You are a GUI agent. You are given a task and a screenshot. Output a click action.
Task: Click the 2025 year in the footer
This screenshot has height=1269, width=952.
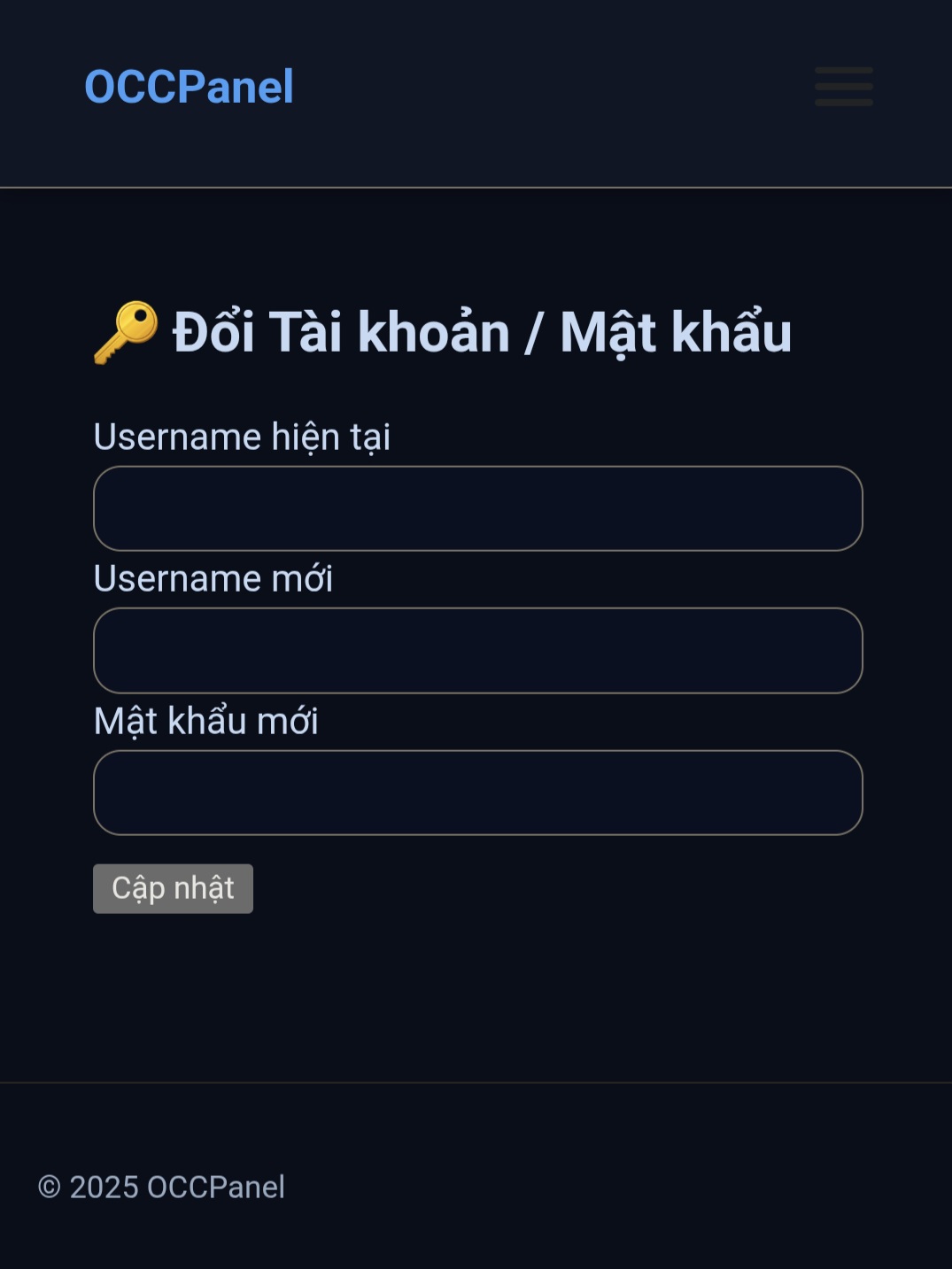(x=104, y=1187)
